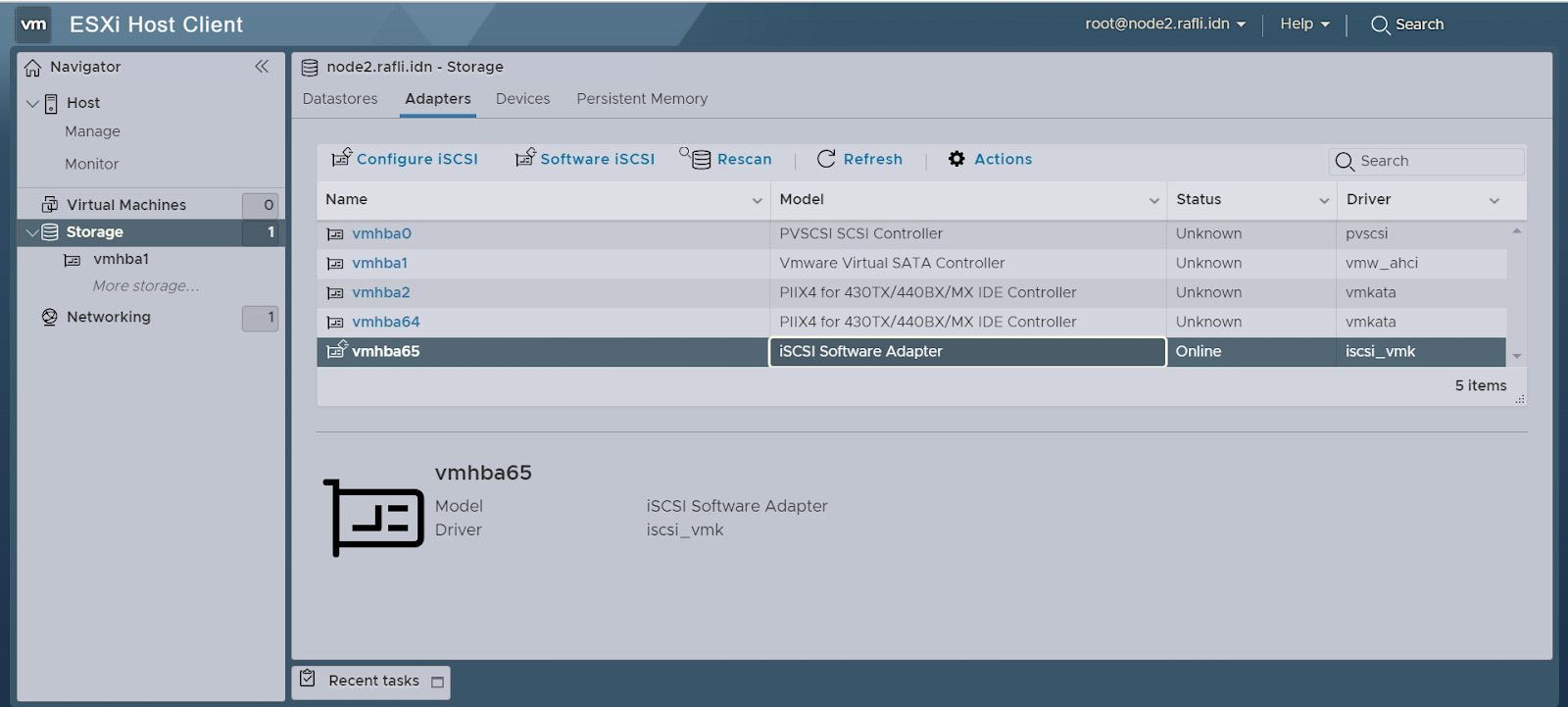Open the vmhba64 adapter link
This screenshot has height=707, width=1568.
point(386,322)
